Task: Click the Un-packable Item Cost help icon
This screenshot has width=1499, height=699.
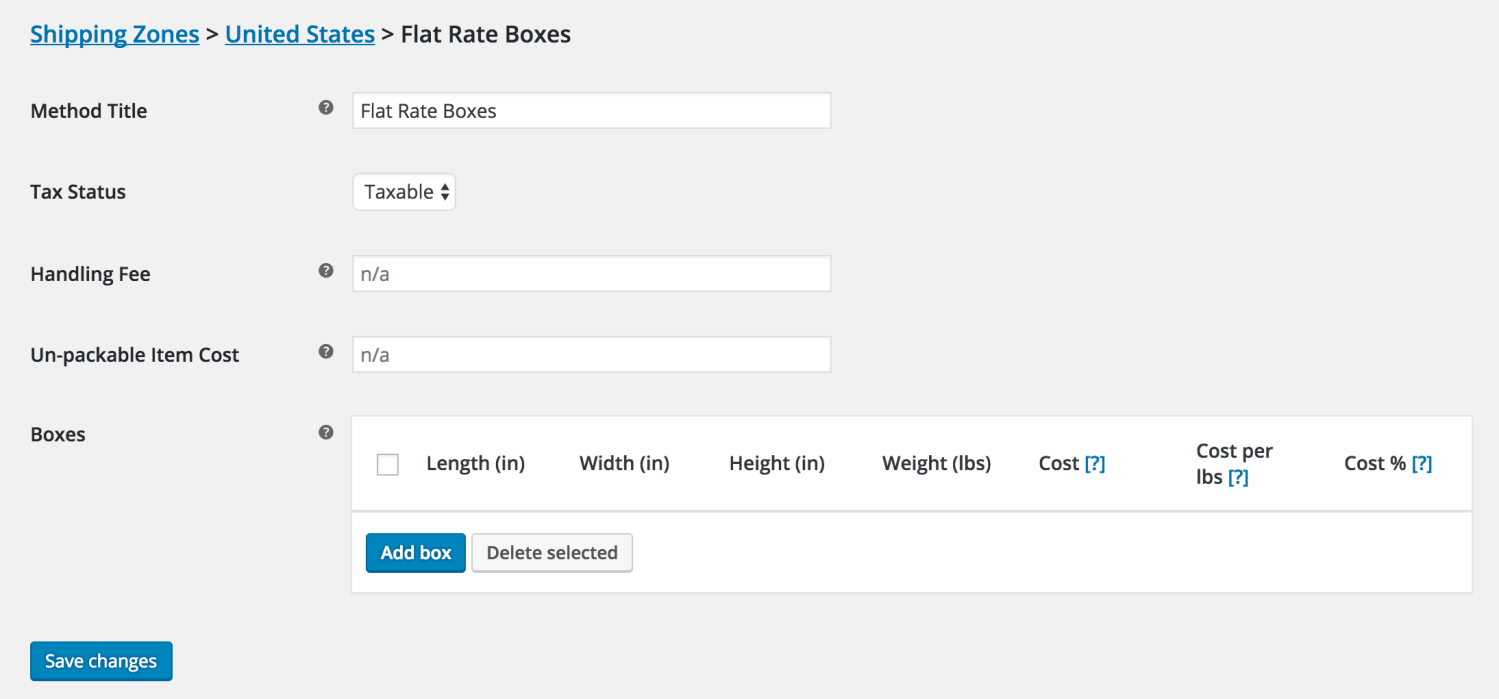Action: (x=326, y=351)
